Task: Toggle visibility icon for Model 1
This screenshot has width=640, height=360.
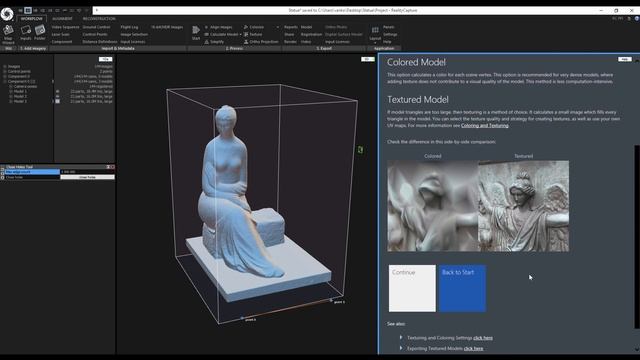Action: [x=58, y=91]
